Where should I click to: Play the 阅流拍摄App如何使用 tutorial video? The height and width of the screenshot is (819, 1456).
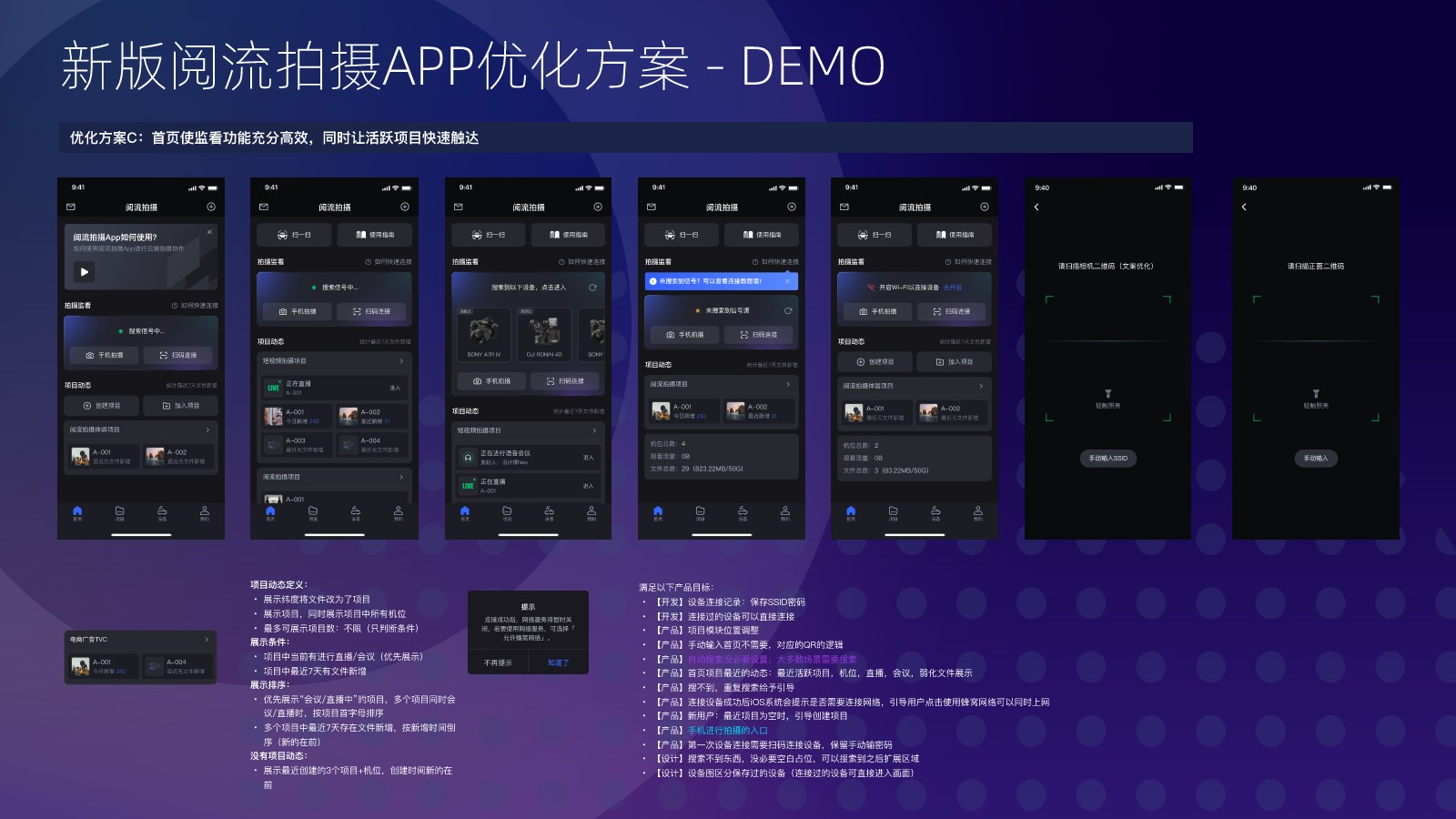[x=84, y=271]
